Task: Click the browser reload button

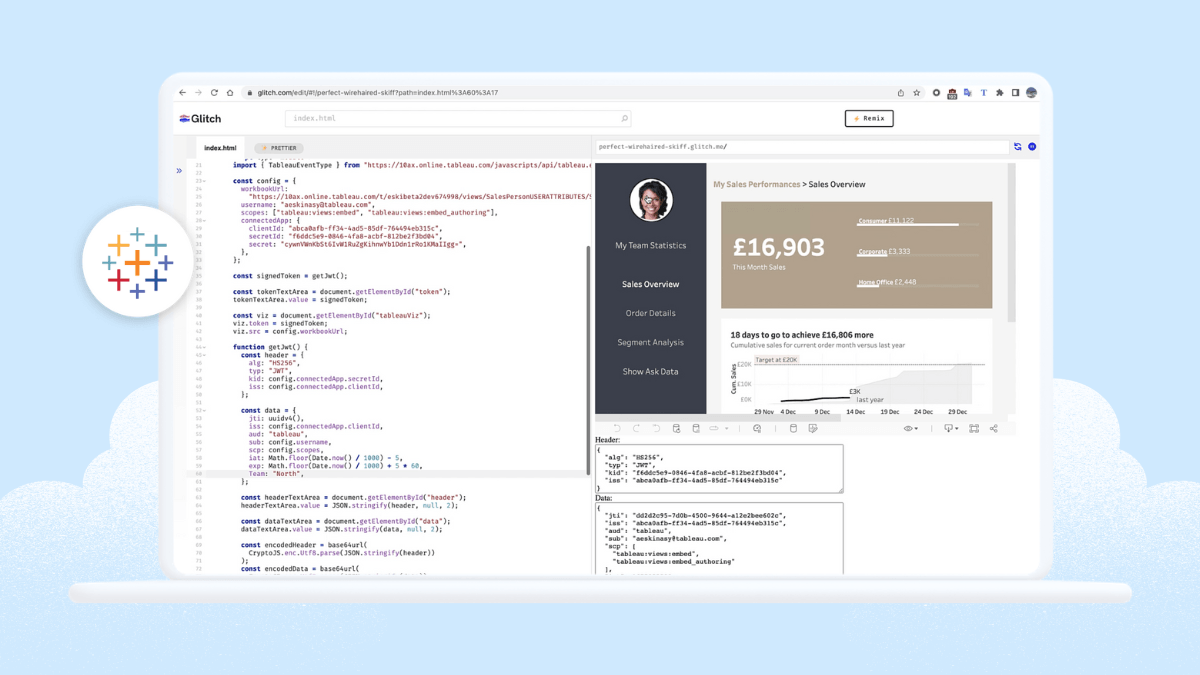Action: 214,93
